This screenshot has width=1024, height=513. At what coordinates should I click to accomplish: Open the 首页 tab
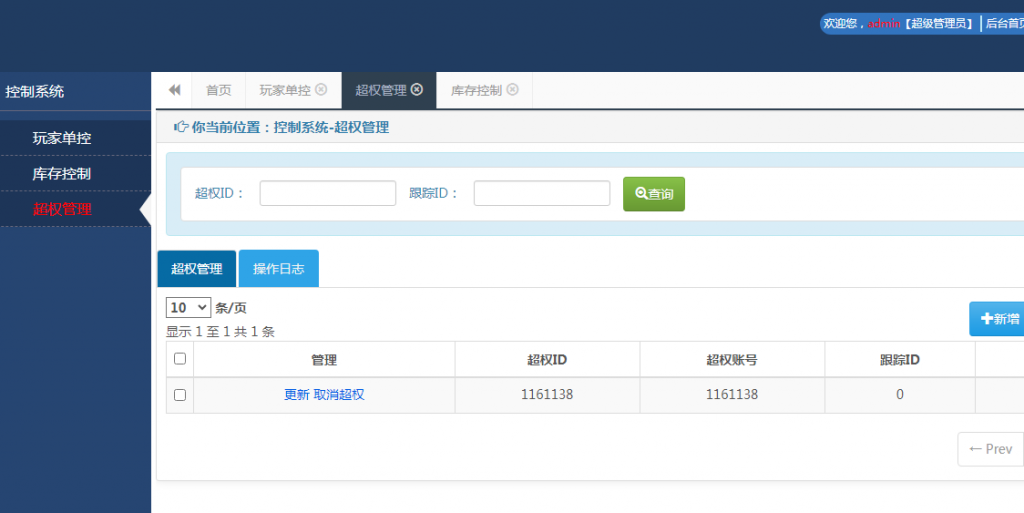pyautogui.click(x=218, y=90)
